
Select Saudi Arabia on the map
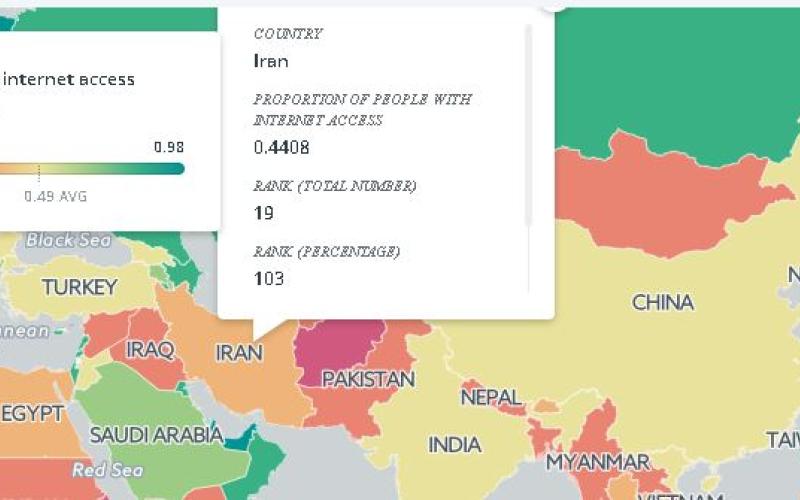click(x=156, y=435)
